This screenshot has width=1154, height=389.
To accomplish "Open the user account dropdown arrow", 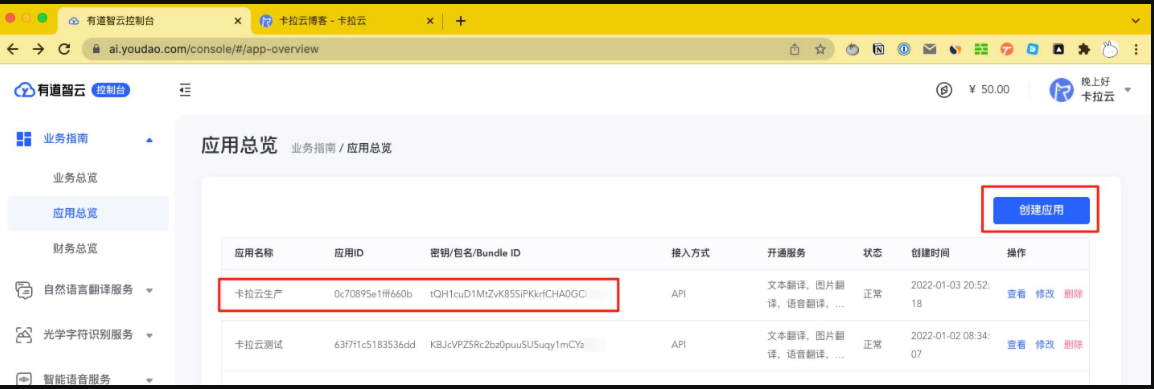I will (x=1128, y=89).
